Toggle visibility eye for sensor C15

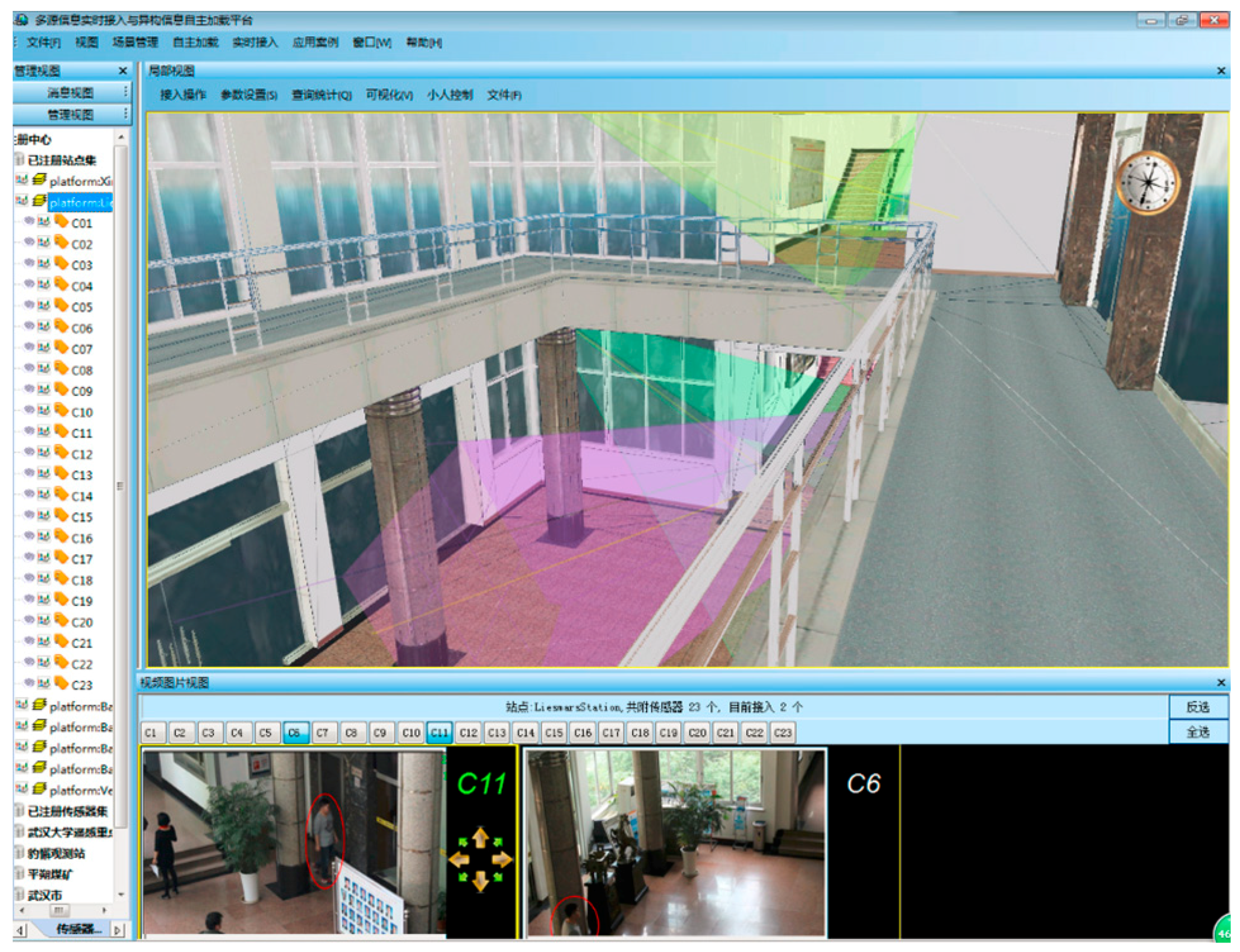28,515
